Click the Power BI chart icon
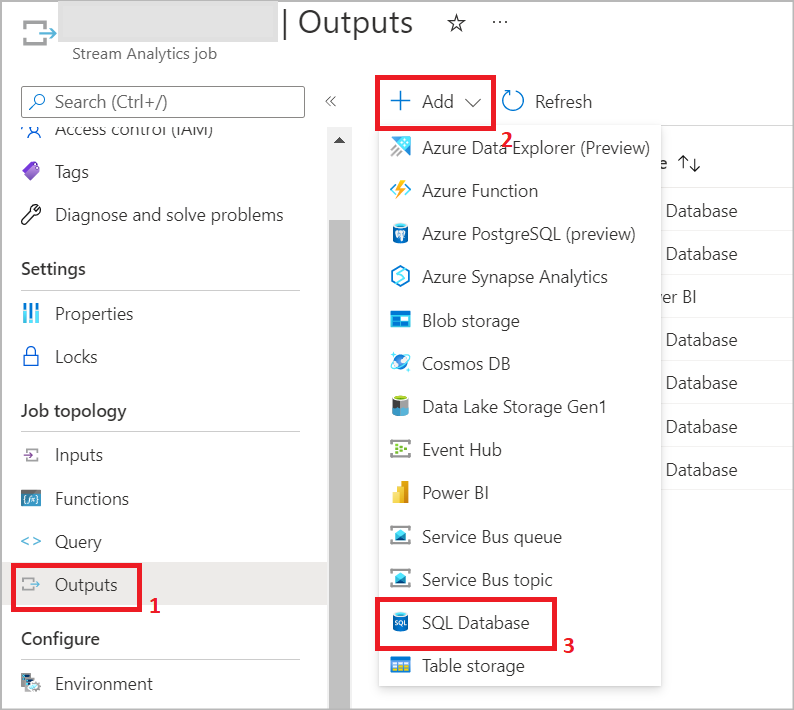Screen dimensions: 794x710 coord(401,493)
